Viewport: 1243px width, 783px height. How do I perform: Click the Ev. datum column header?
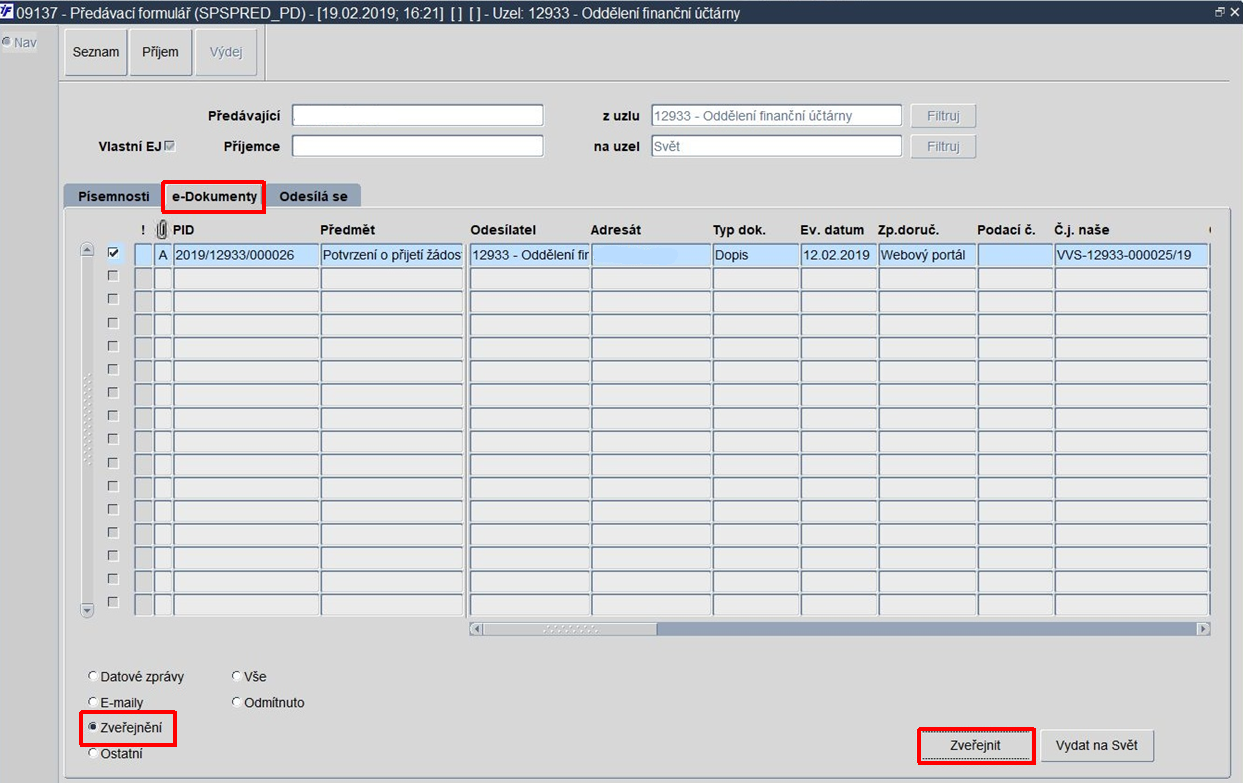[832, 231]
